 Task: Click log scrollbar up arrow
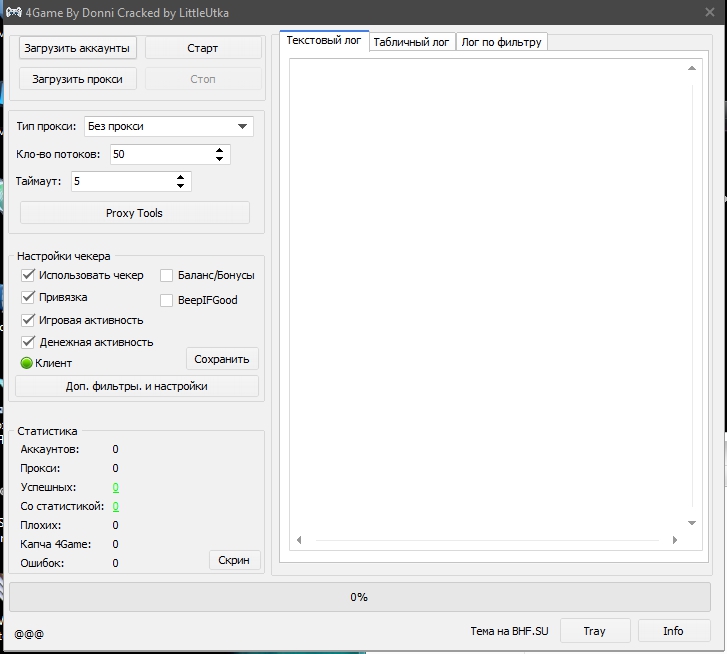(692, 68)
